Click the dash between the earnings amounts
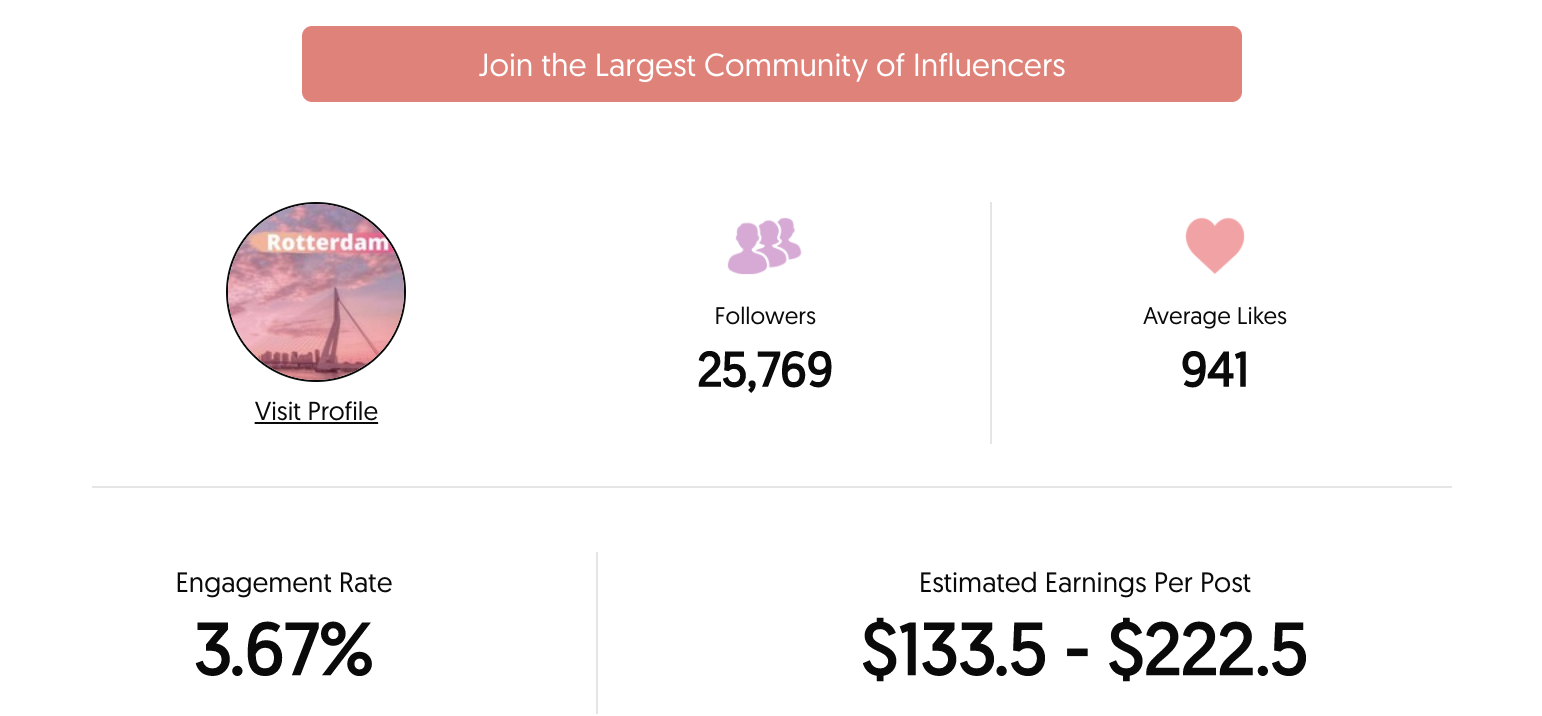Viewport: 1542px width, 716px height. pyautogui.click(x=1078, y=652)
